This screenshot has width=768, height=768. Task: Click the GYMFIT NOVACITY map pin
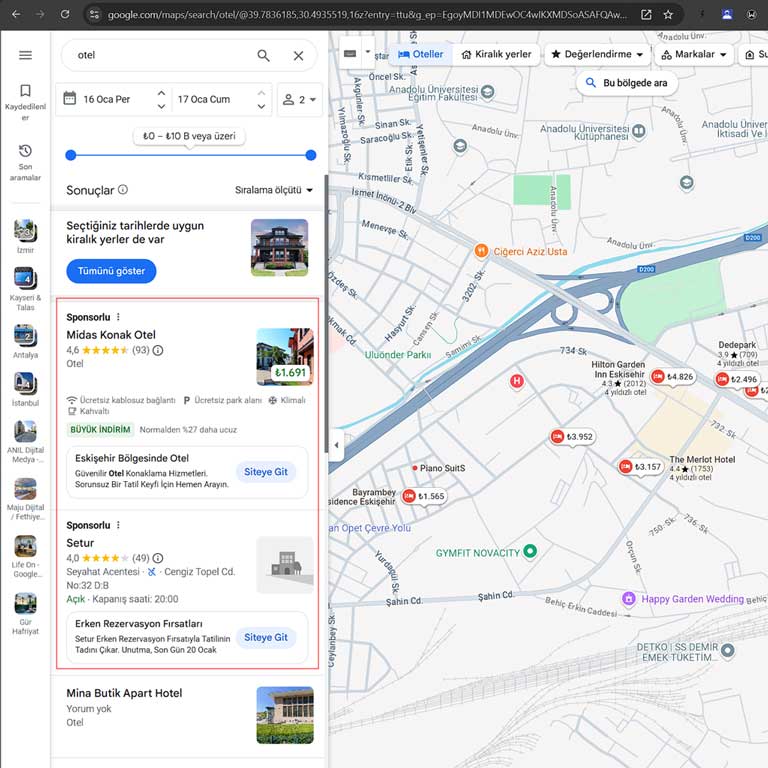pyautogui.click(x=530, y=551)
